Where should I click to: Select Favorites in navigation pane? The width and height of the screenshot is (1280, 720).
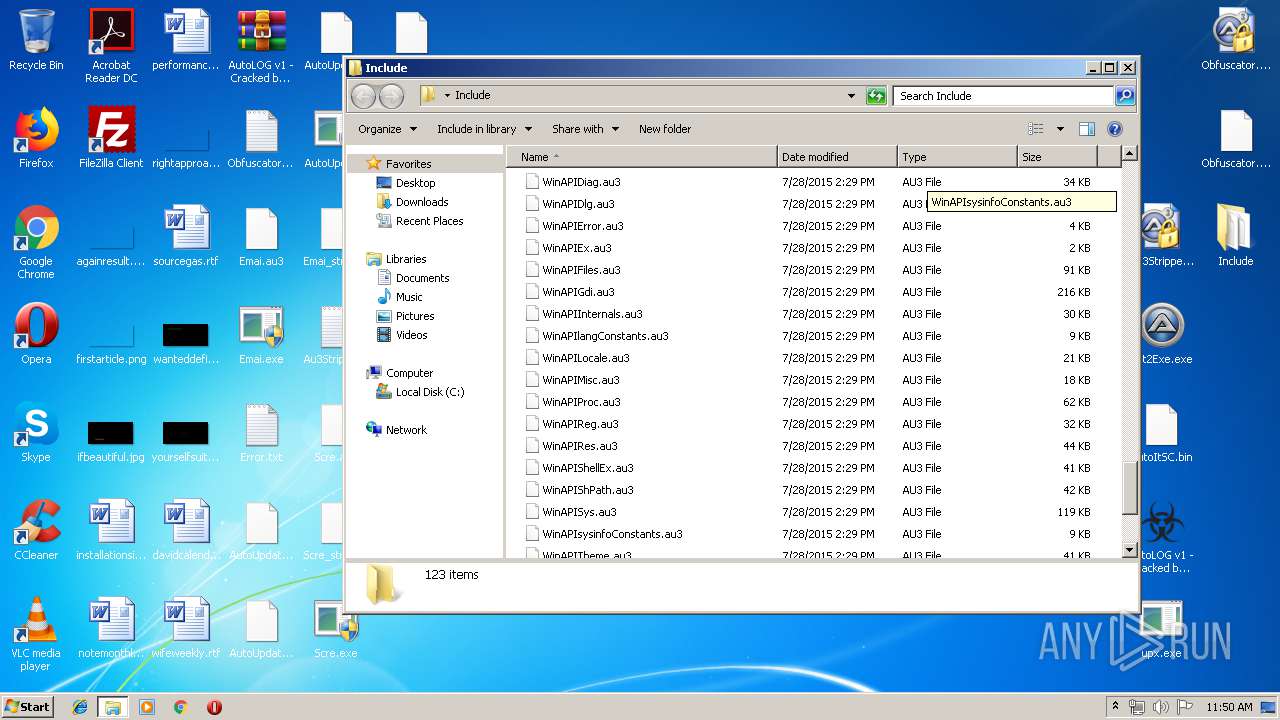click(408, 164)
